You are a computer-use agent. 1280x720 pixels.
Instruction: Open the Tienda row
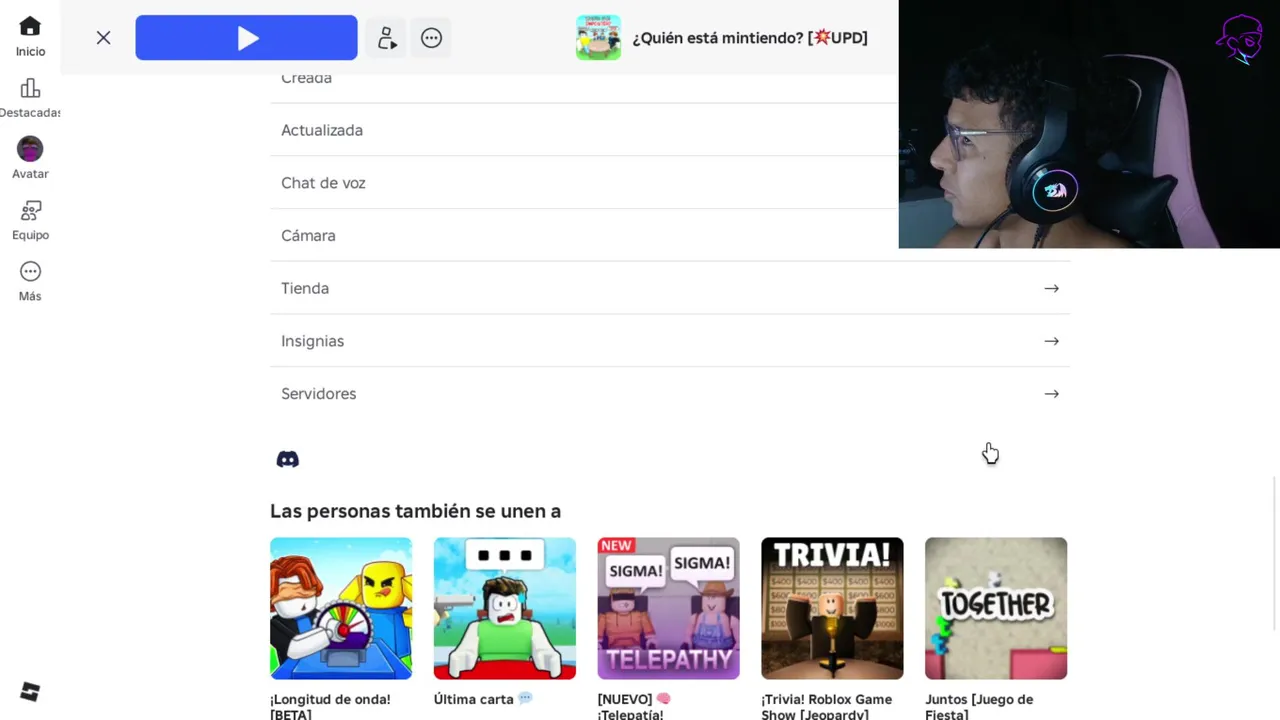click(670, 288)
